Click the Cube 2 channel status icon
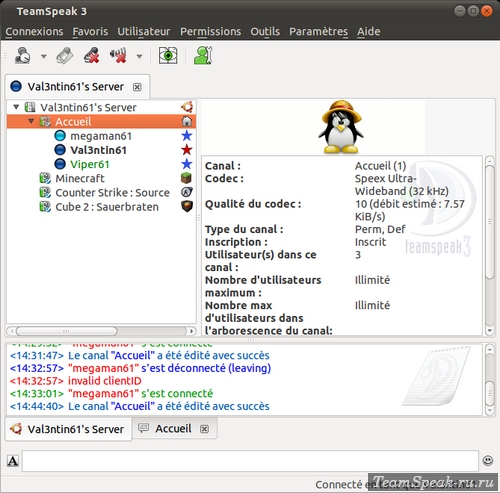 click(45, 207)
